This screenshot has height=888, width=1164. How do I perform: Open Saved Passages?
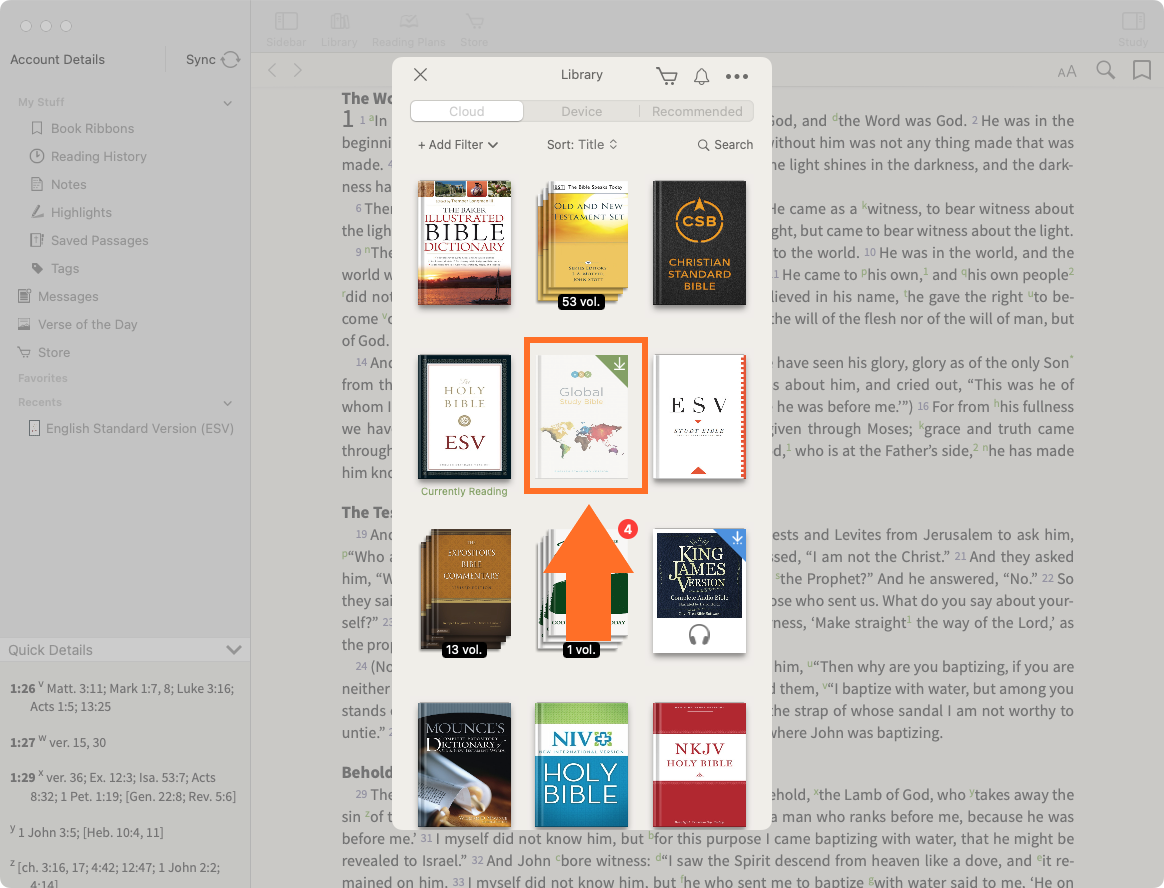[x=89, y=241]
